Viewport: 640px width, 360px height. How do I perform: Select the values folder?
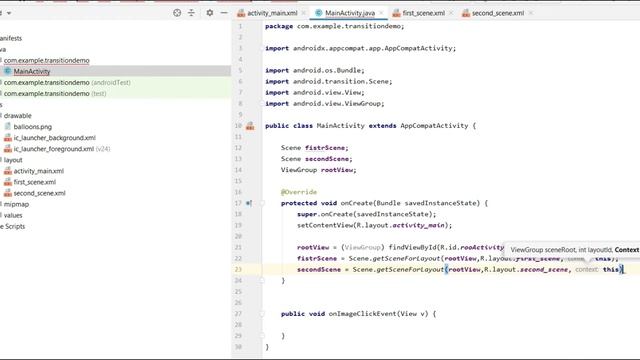pos(13,215)
